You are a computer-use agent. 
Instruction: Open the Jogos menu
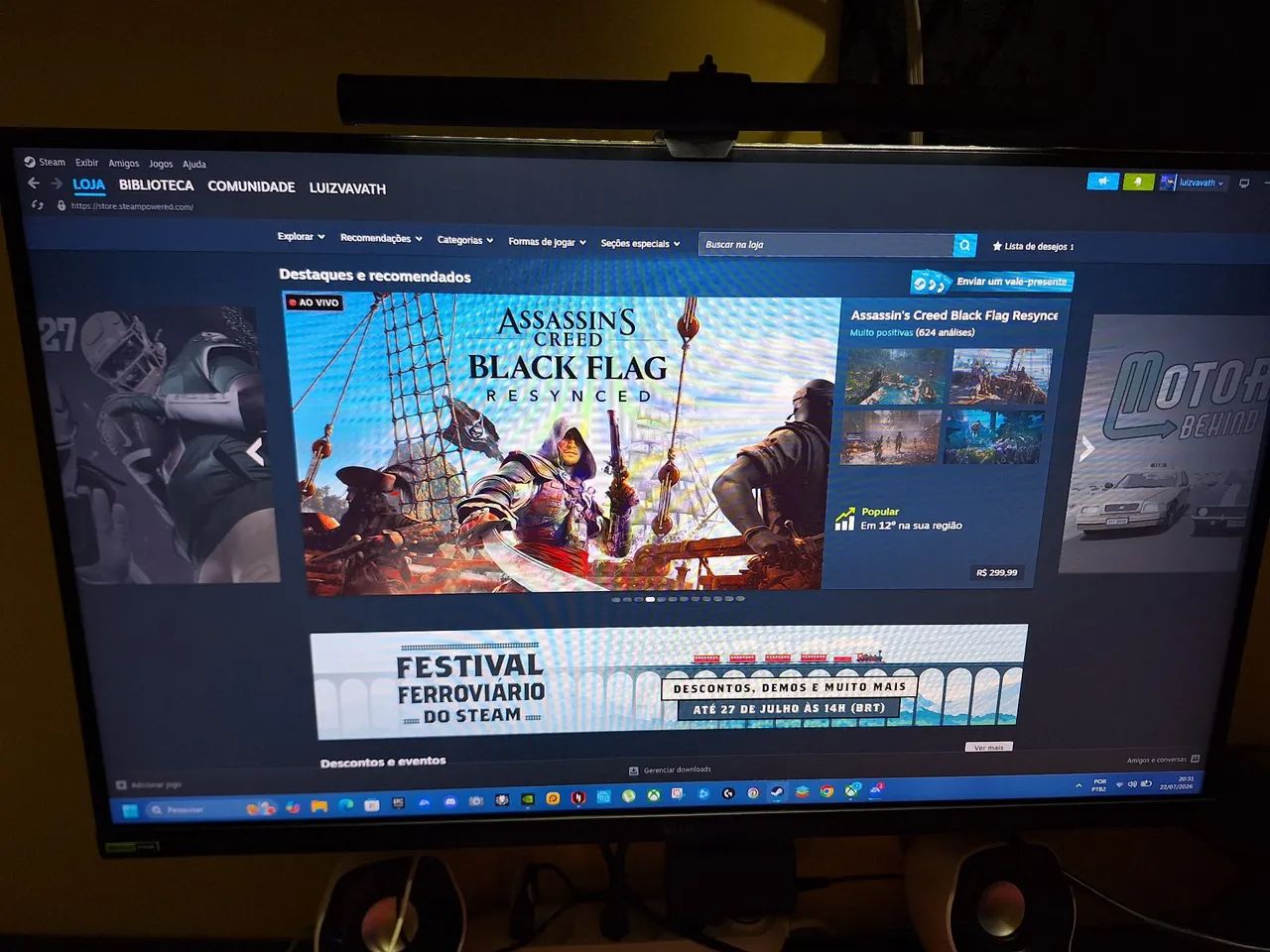(x=161, y=164)
